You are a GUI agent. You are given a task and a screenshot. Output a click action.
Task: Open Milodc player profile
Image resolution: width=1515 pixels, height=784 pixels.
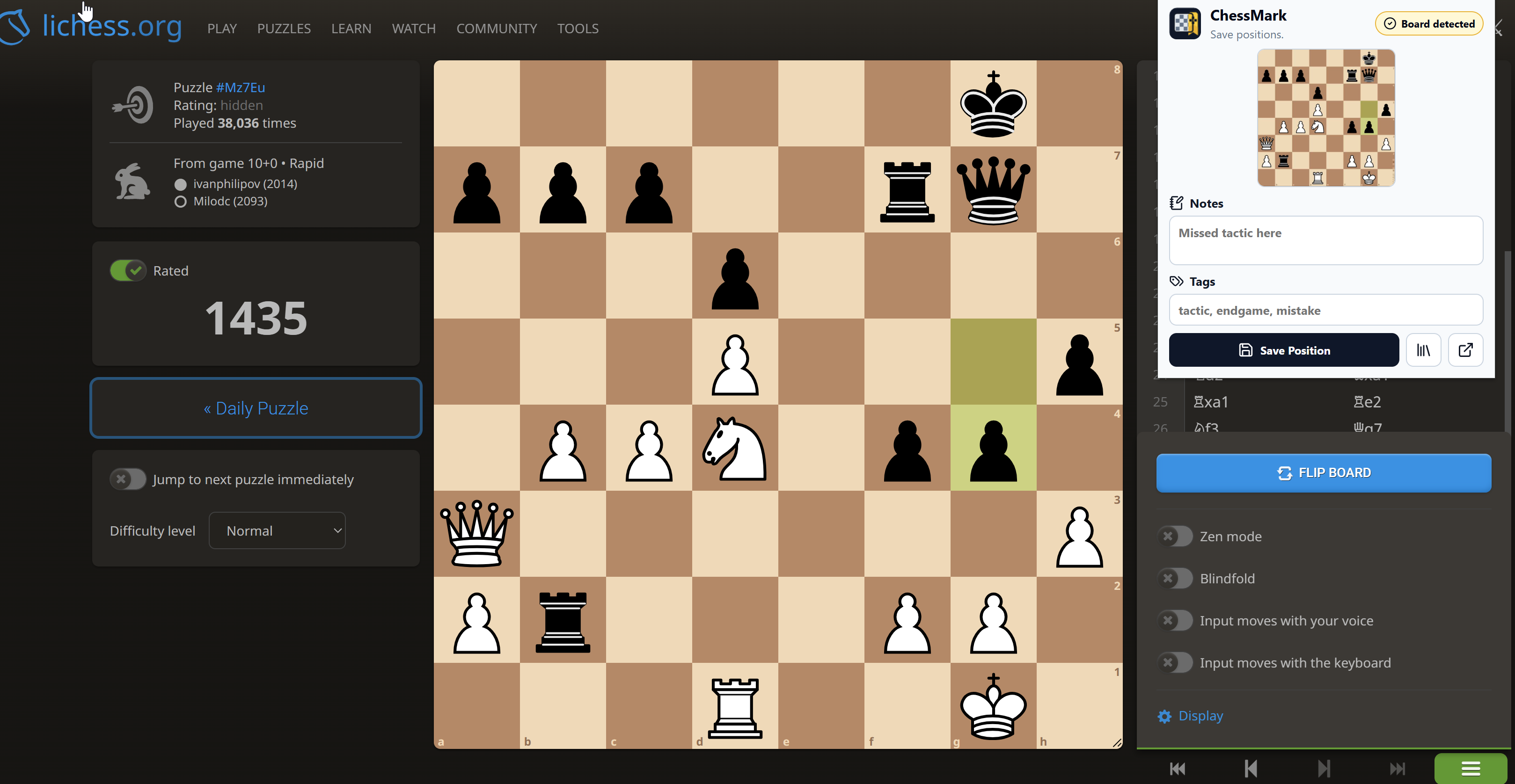(x=230, y=201)
